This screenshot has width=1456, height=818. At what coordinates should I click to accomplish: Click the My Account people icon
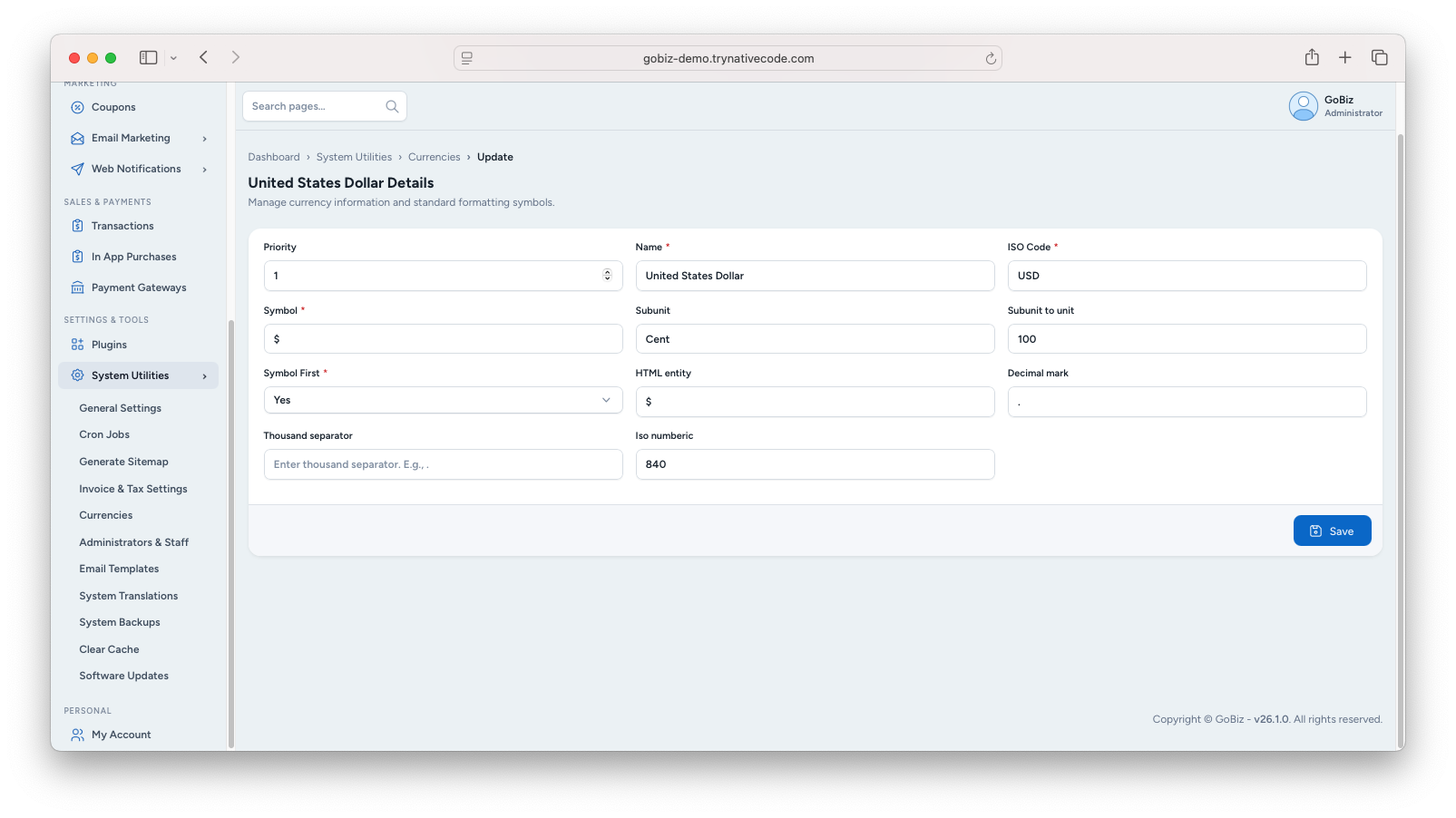click(x=77, y=735)
